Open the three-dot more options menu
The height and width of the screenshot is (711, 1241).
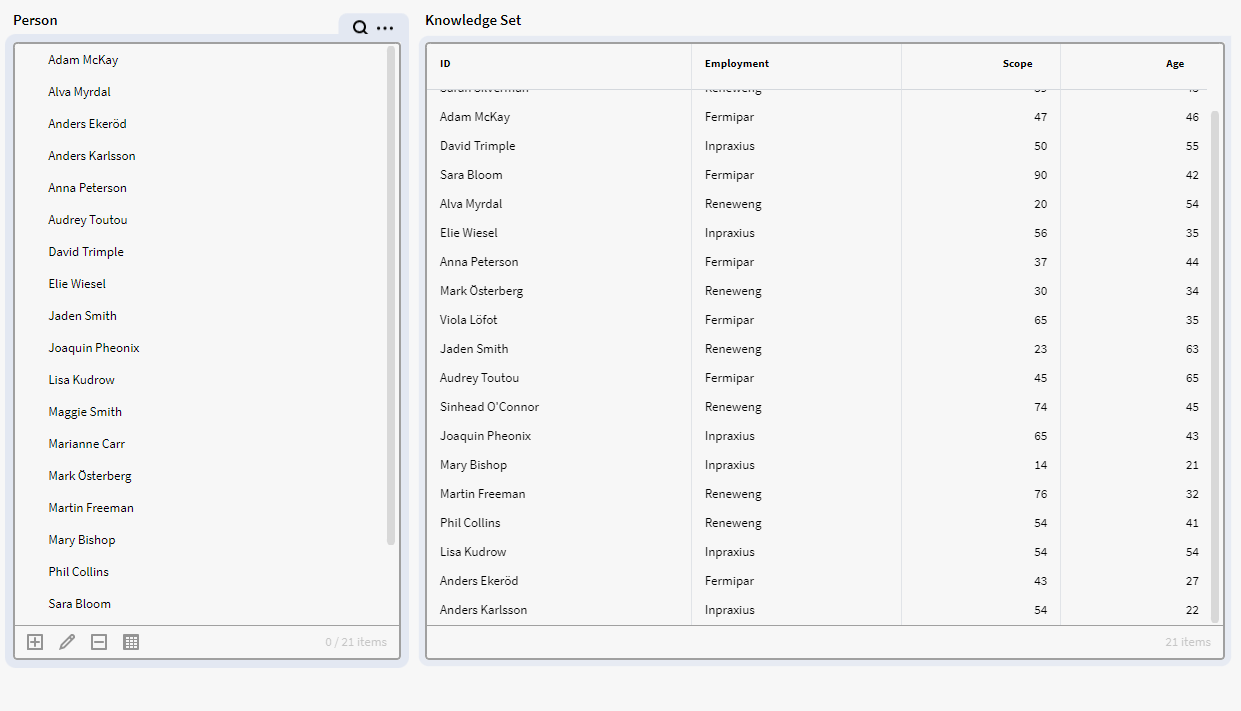[385, 28]
